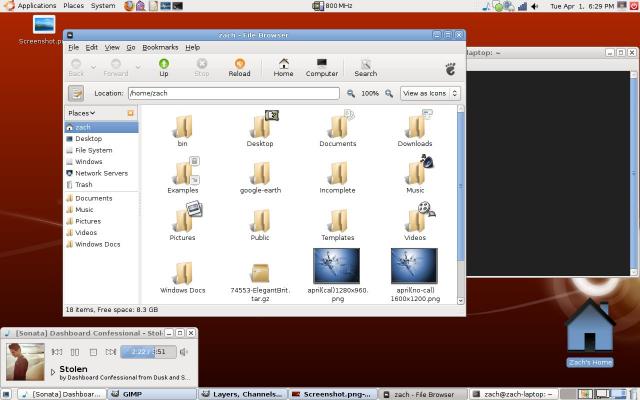
Task: Open the Applications menu in top panel
Action: 37,6
